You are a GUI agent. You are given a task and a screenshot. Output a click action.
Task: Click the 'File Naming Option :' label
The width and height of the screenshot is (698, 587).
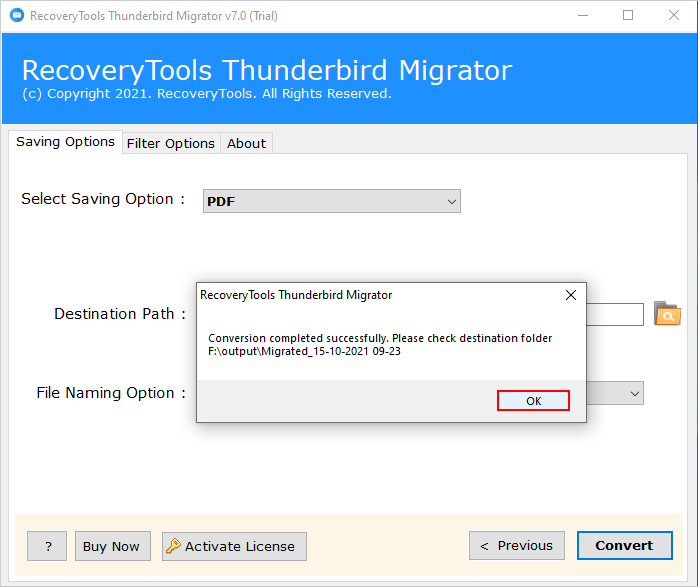point(111,393)
